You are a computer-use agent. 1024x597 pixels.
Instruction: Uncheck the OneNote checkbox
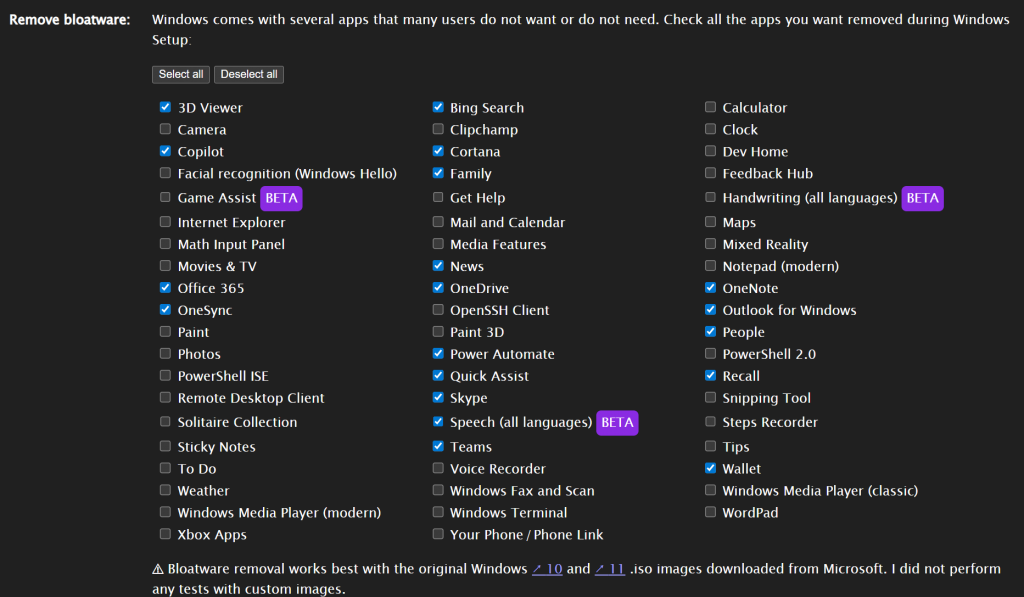coord(711,287)
